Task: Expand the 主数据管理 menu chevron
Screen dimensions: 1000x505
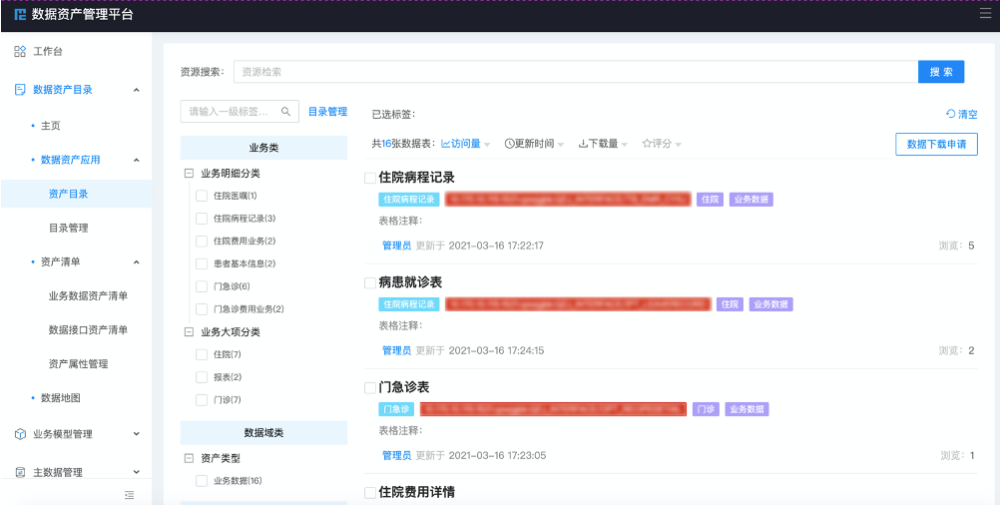Action: tap(136, 472)
